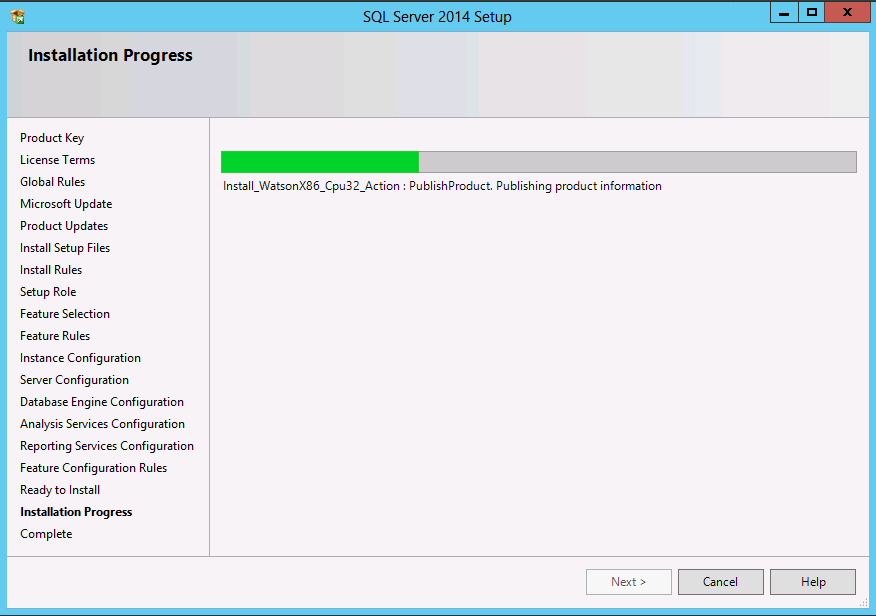Select the Ready to Install step
876x616 pixels.
tap(60, 490)
